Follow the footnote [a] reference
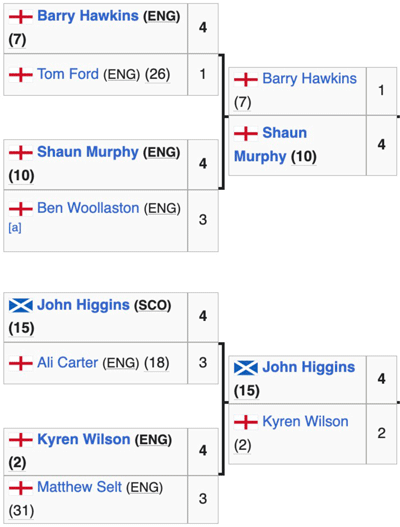 15,228
